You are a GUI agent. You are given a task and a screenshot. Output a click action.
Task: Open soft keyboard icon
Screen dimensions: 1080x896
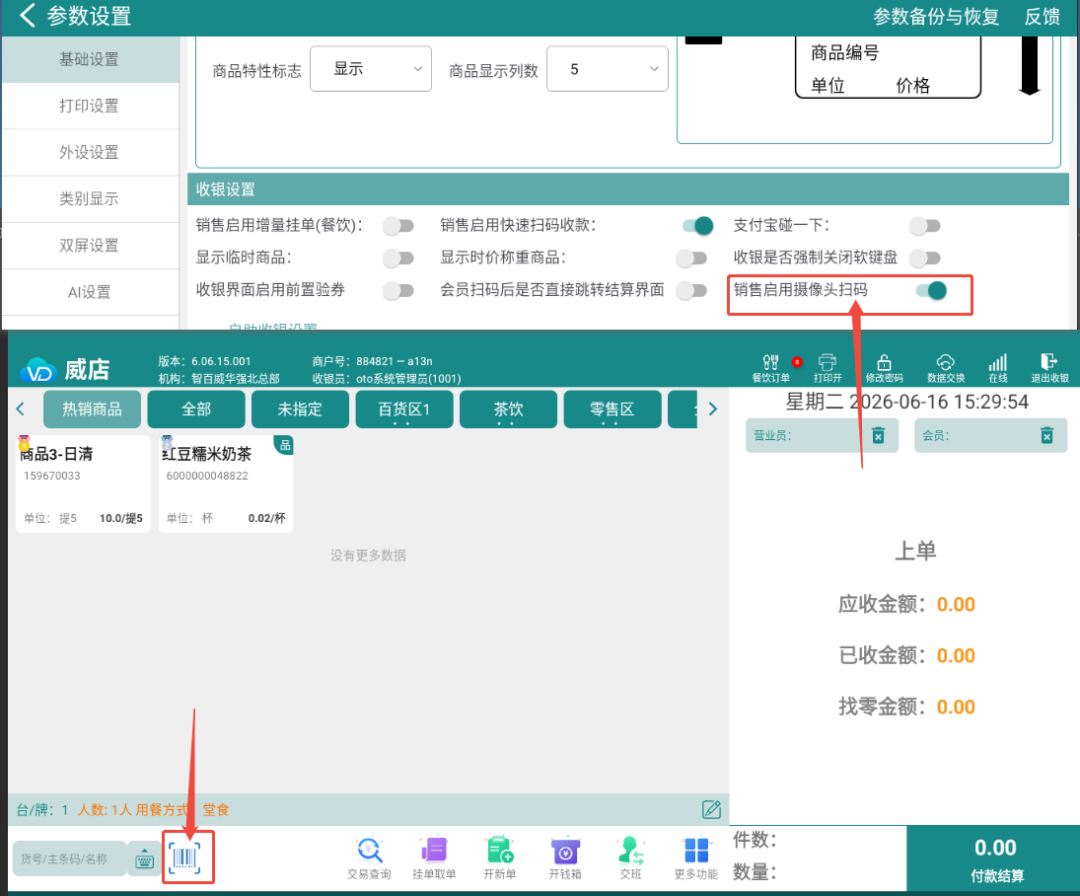coord(145,859)
